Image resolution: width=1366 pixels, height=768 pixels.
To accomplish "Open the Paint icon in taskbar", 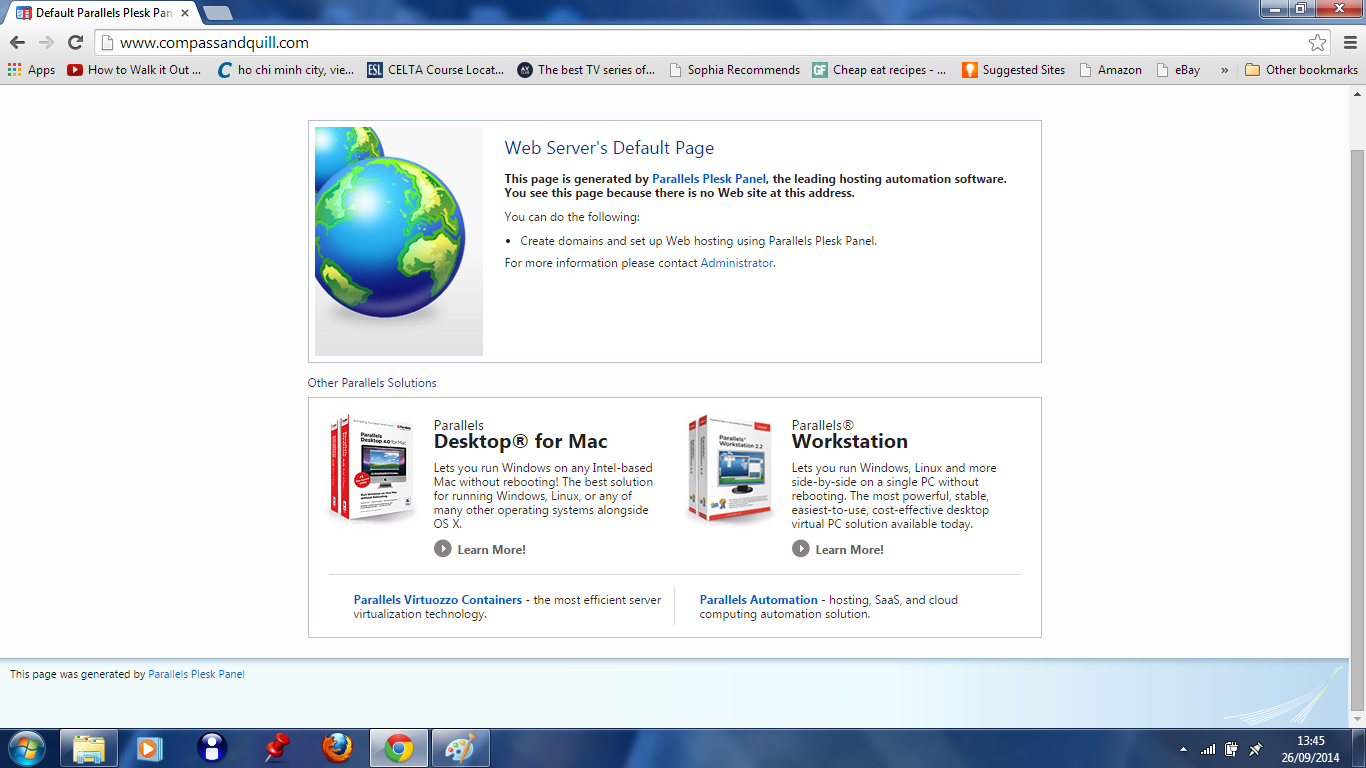I will tap(461, 748).
